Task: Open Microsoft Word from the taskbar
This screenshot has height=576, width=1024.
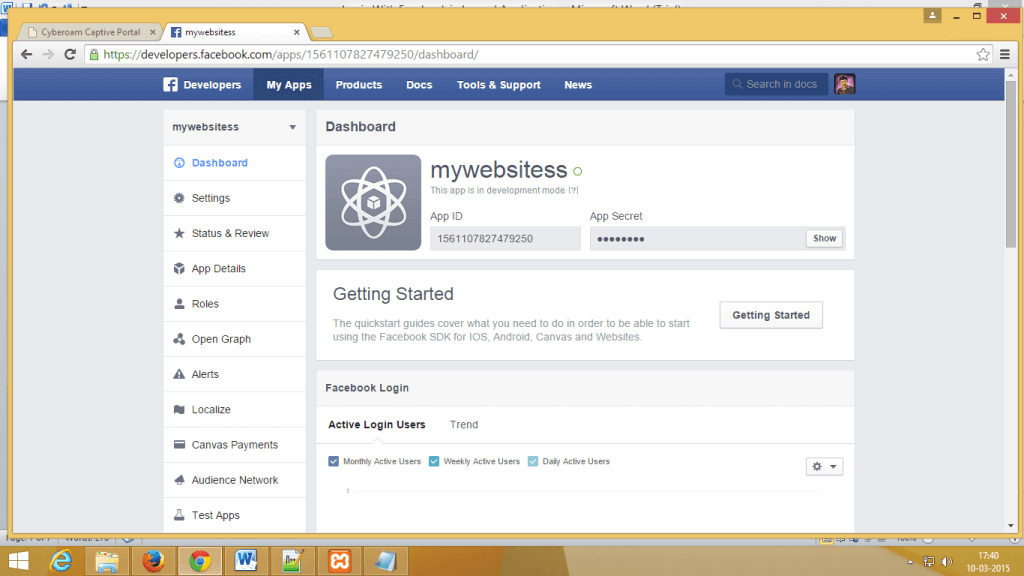Action: click(246, 561)
